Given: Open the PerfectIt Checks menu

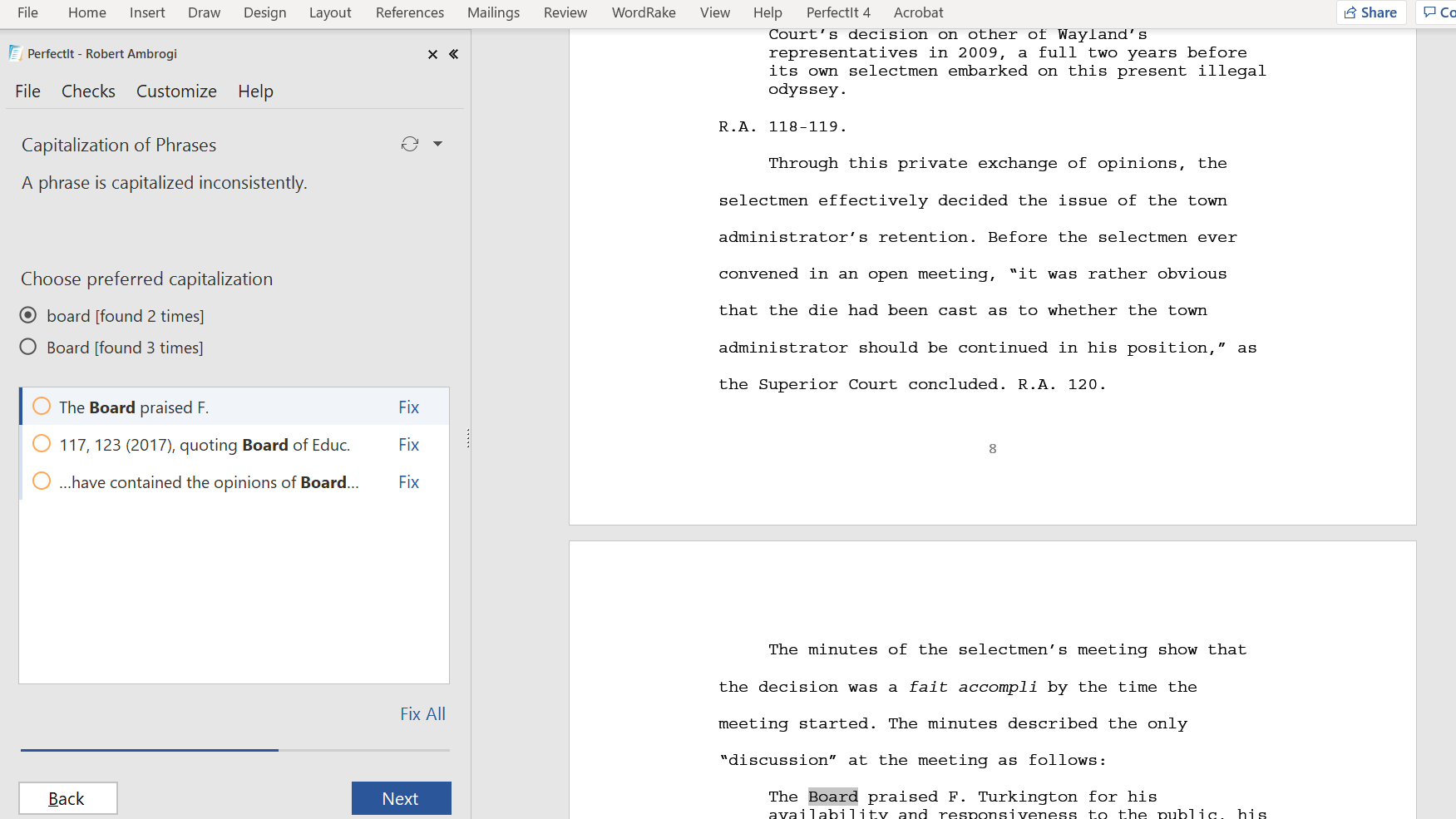Looking at the screenshot, I should click(x=88, y=91).
